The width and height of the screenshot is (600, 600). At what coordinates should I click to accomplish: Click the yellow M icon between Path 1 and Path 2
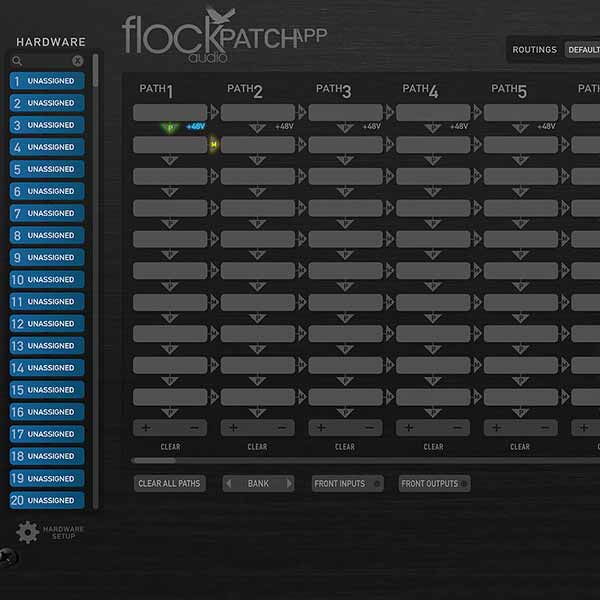click(x=214, y=145)
